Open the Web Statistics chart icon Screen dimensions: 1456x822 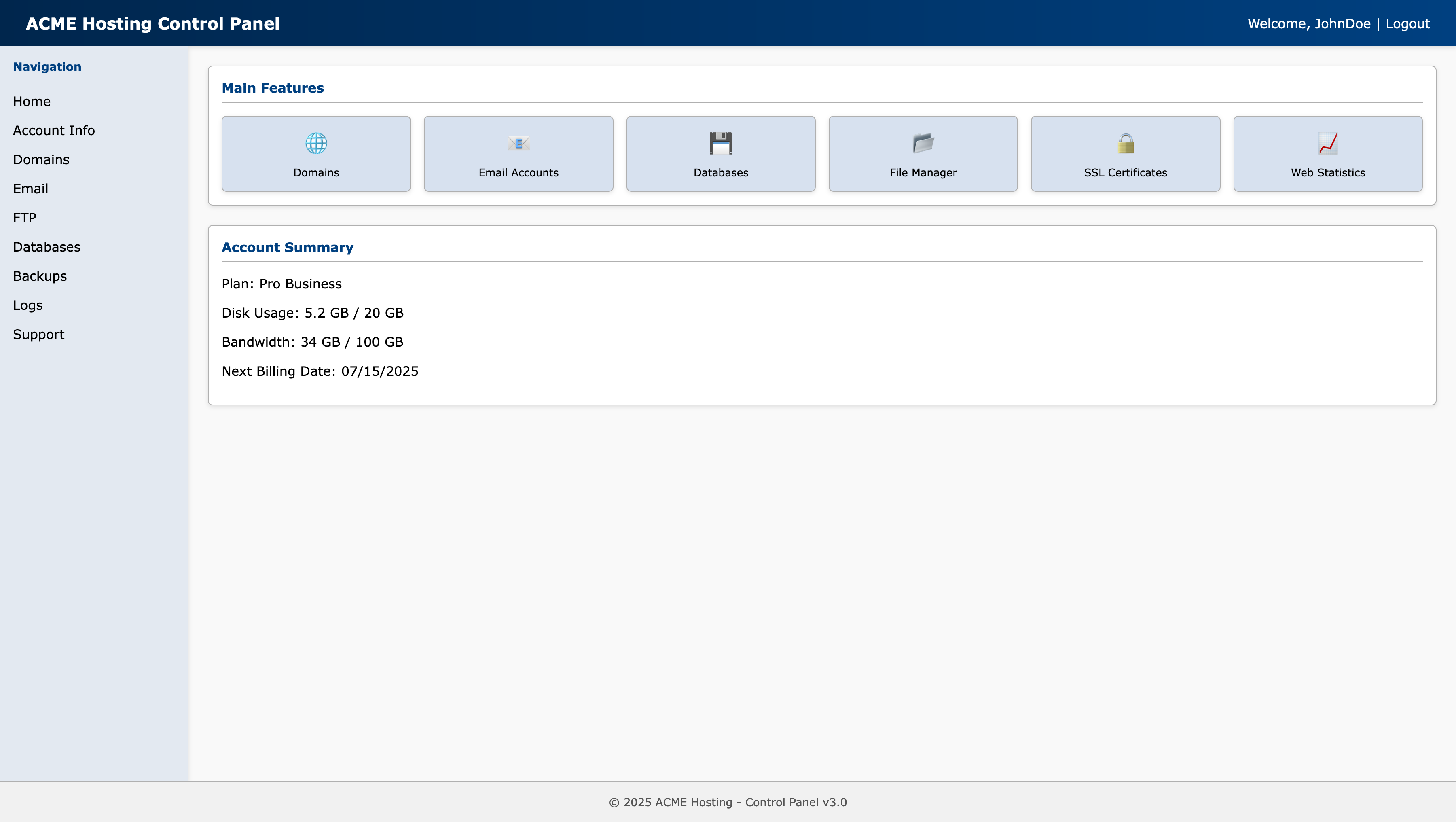click(x=1328, y=143)
